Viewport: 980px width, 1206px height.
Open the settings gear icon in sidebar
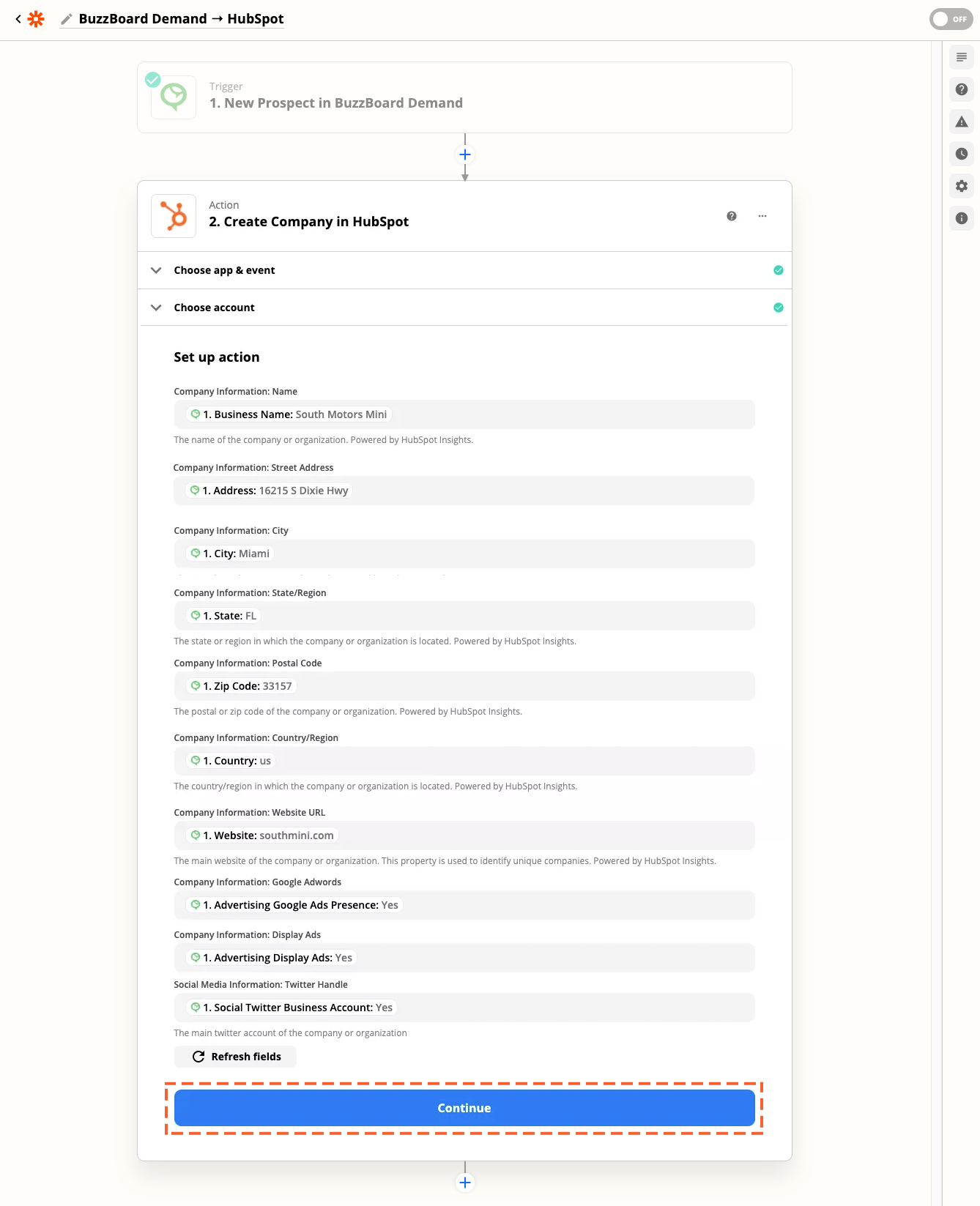[x=962, y=186]
